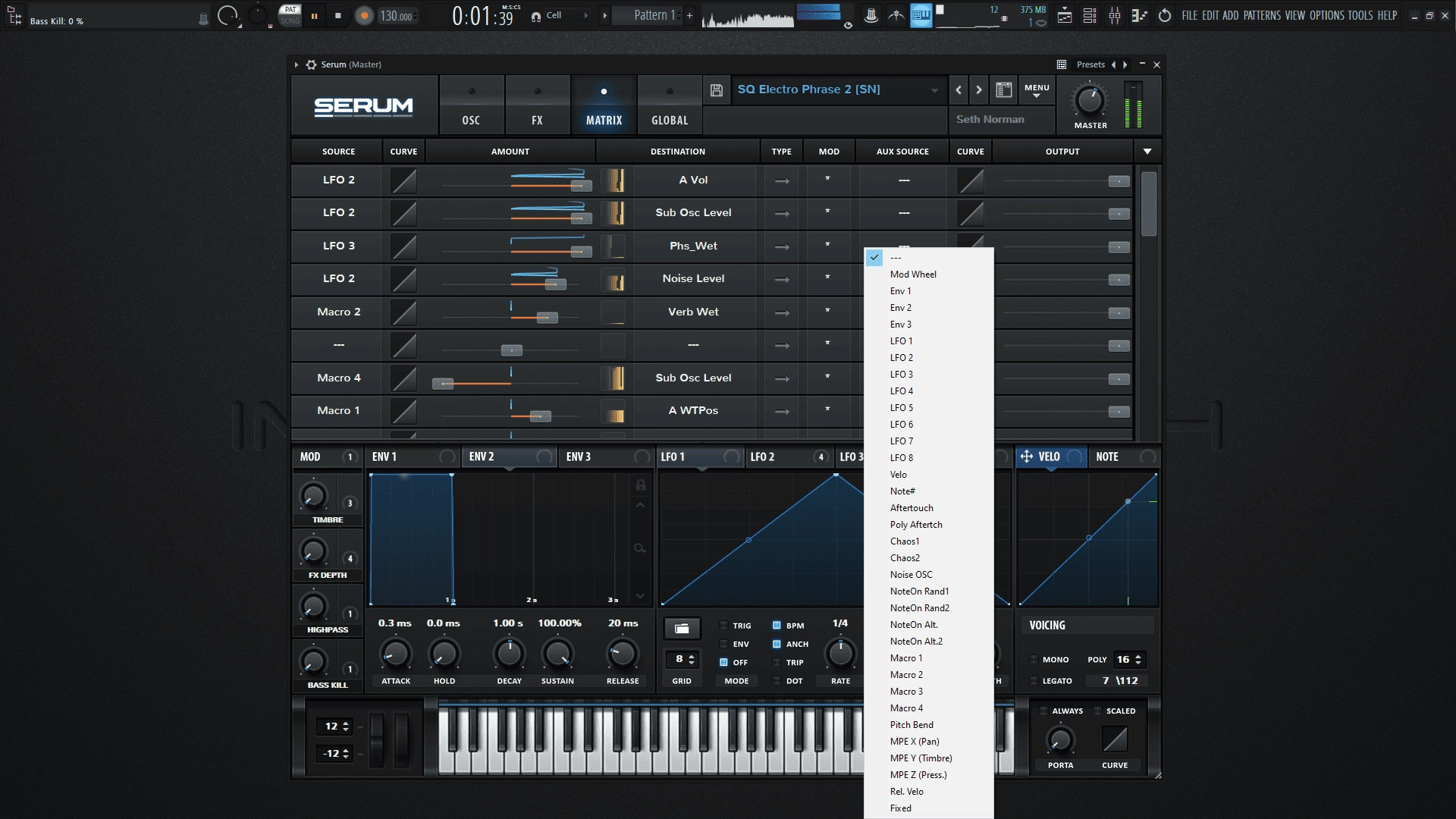Adjust the POLY voice count stepper
Viewport: 1456px width, 819px height.
pyautogui.click(x=1128, y=660)
